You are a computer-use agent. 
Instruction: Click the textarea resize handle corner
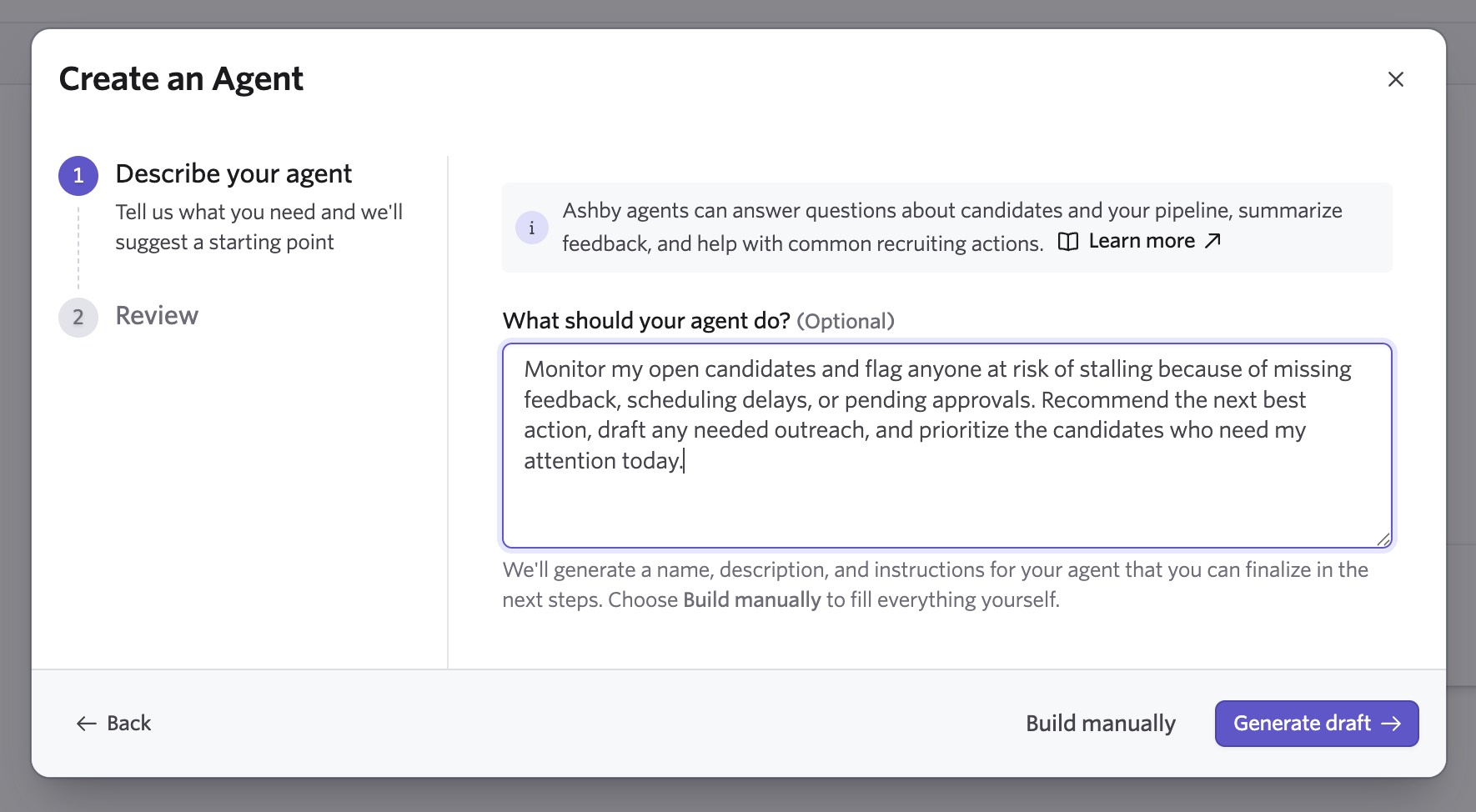pyautogui.click(x=1383, y=539)
